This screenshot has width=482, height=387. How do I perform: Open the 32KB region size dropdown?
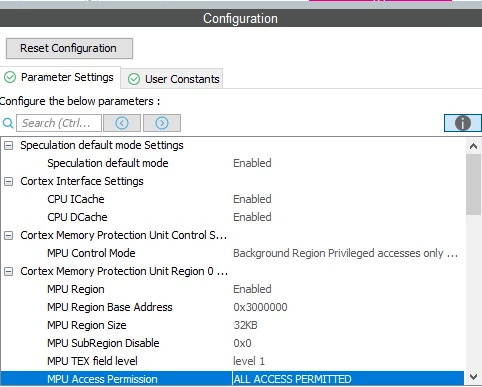[x=245, y=325]
